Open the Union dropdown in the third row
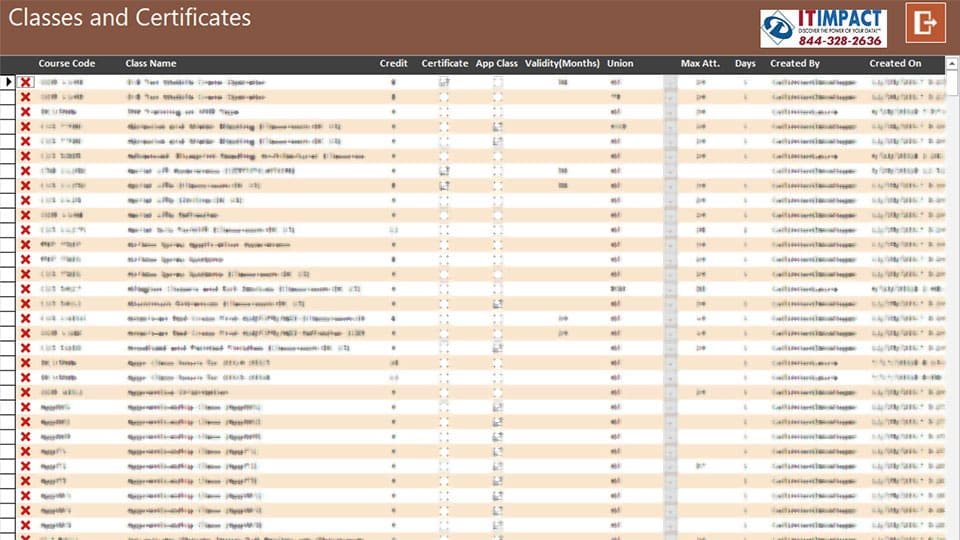Image resolution: width=960 pixels, height=540 pixels. click(x=670, y=111)
